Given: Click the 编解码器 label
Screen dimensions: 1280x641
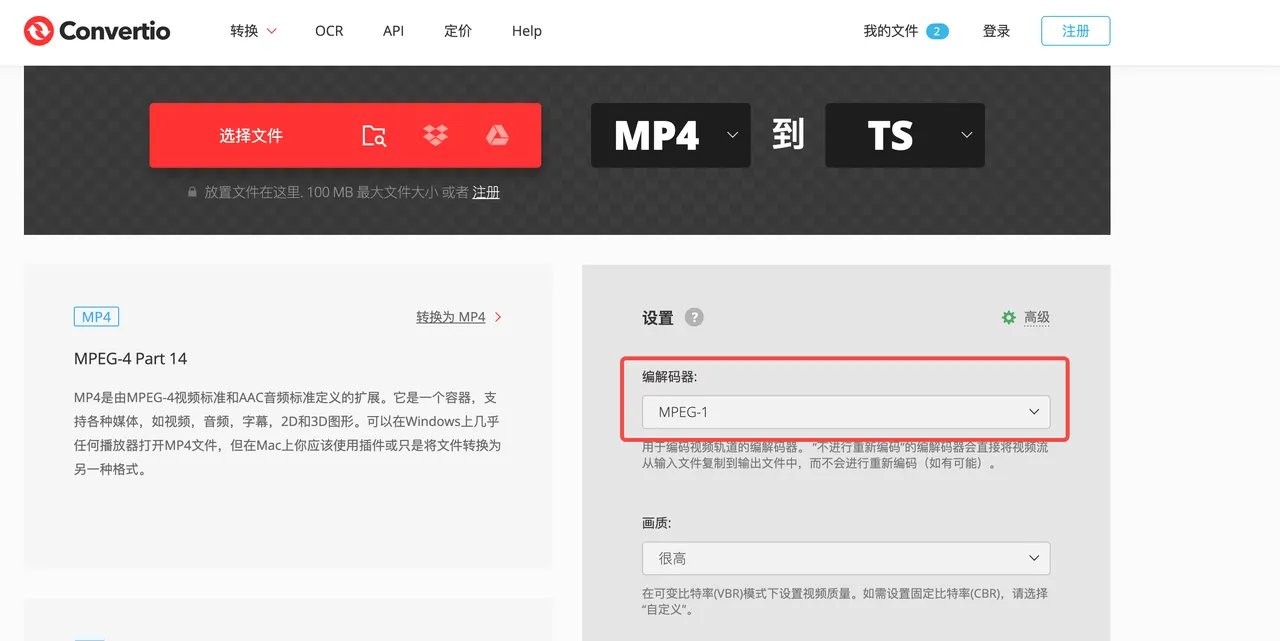Looking at the screenshot, I should click(x=670, y=377).
